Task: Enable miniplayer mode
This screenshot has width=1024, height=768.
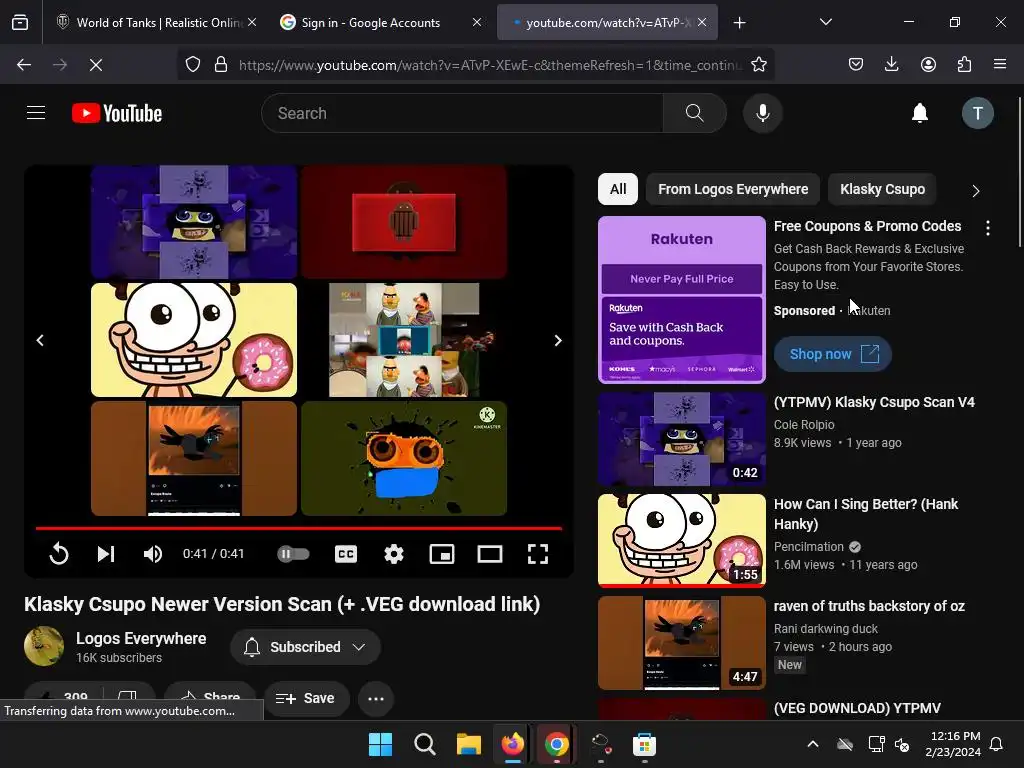Action: pyautogui.click(x=441, y=554)
